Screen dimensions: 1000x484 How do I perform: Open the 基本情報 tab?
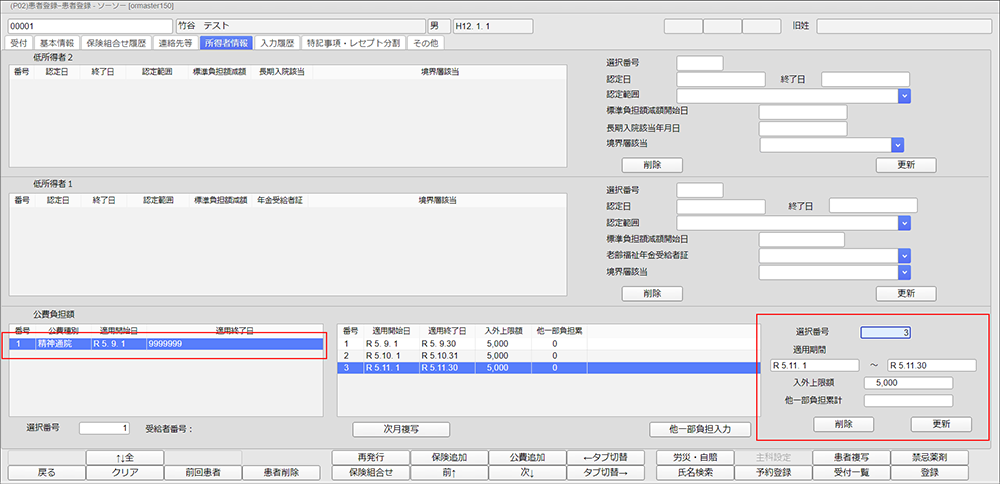60,43
